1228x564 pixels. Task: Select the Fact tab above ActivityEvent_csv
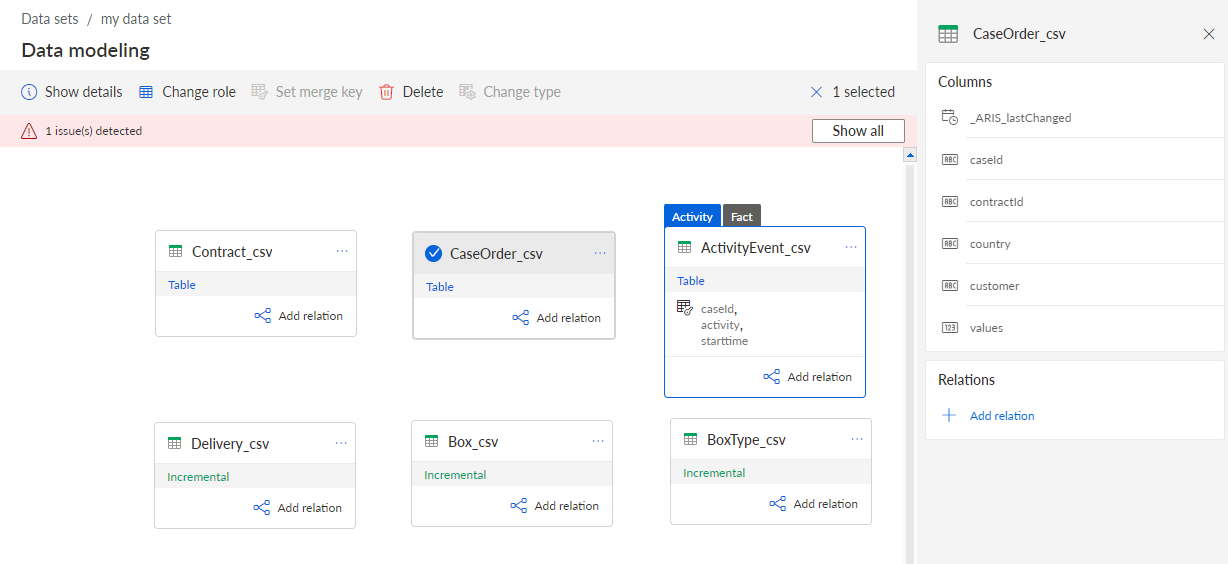742,216
